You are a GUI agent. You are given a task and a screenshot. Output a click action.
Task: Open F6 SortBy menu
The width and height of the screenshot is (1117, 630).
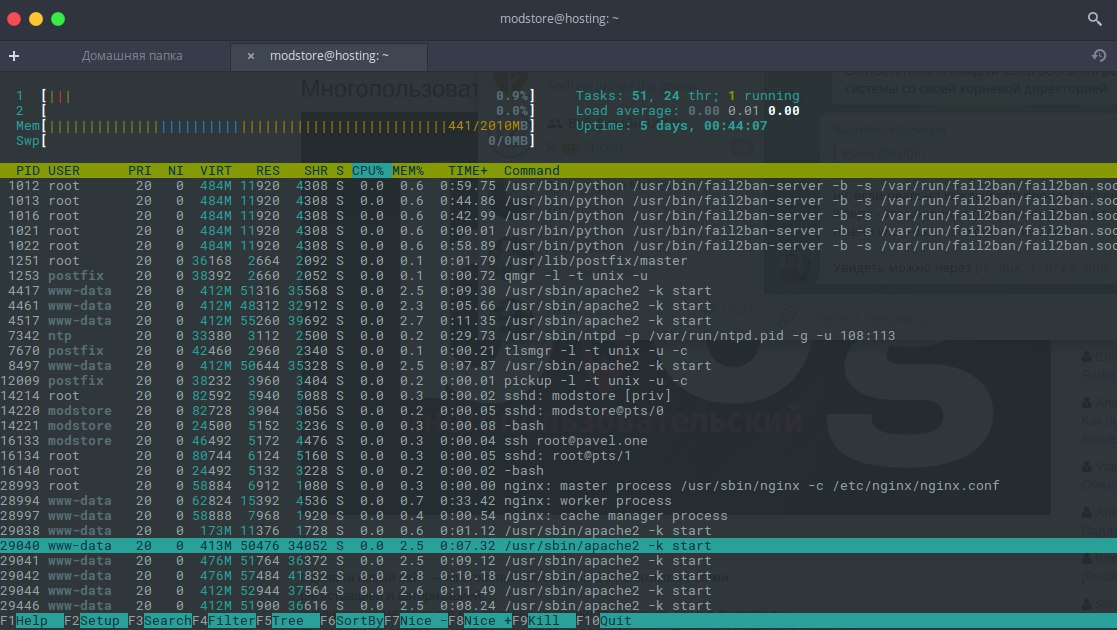tap(352, 621)
